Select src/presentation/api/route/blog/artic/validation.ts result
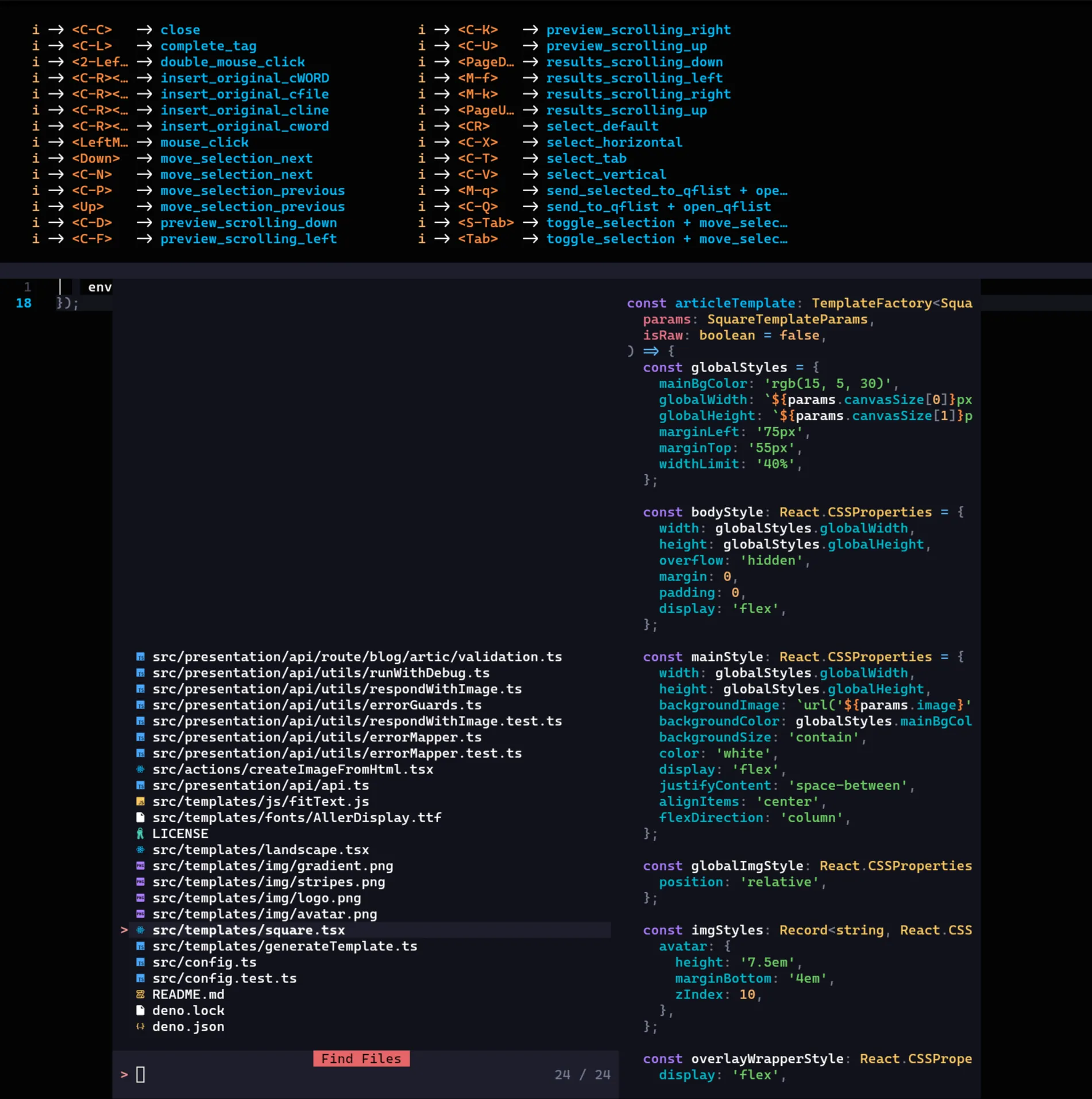Viewport: 1092px width, 1099px height. [x=357, y=657]
